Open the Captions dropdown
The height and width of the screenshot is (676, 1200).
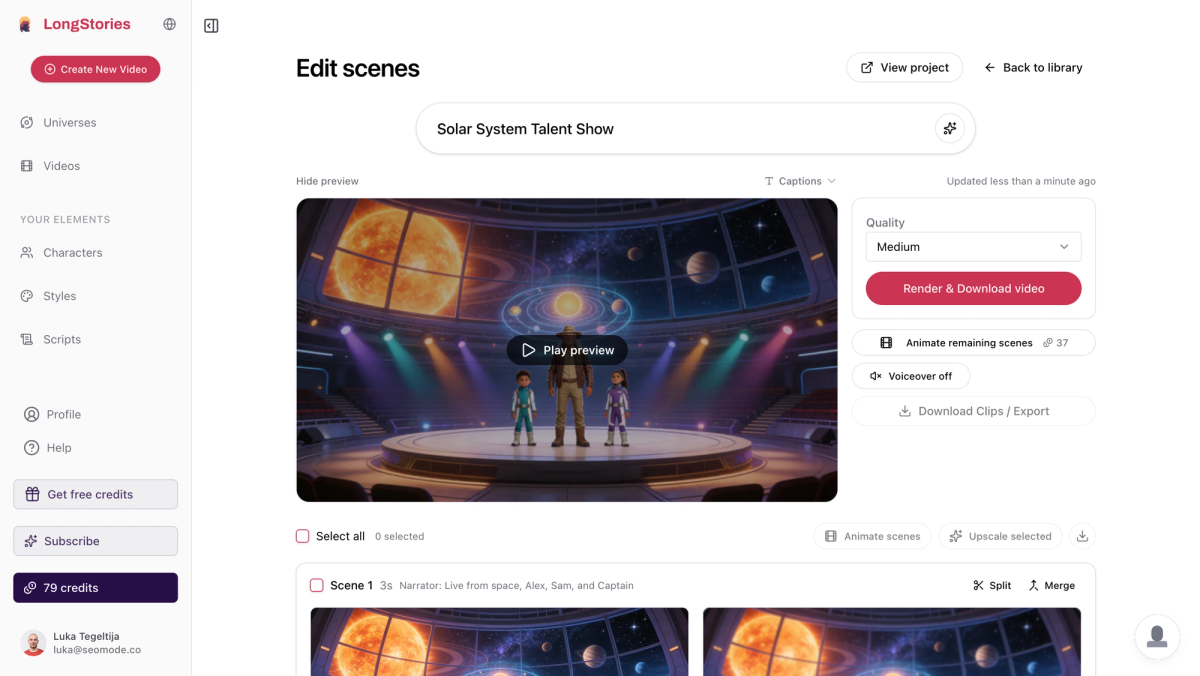pos(800,181)
